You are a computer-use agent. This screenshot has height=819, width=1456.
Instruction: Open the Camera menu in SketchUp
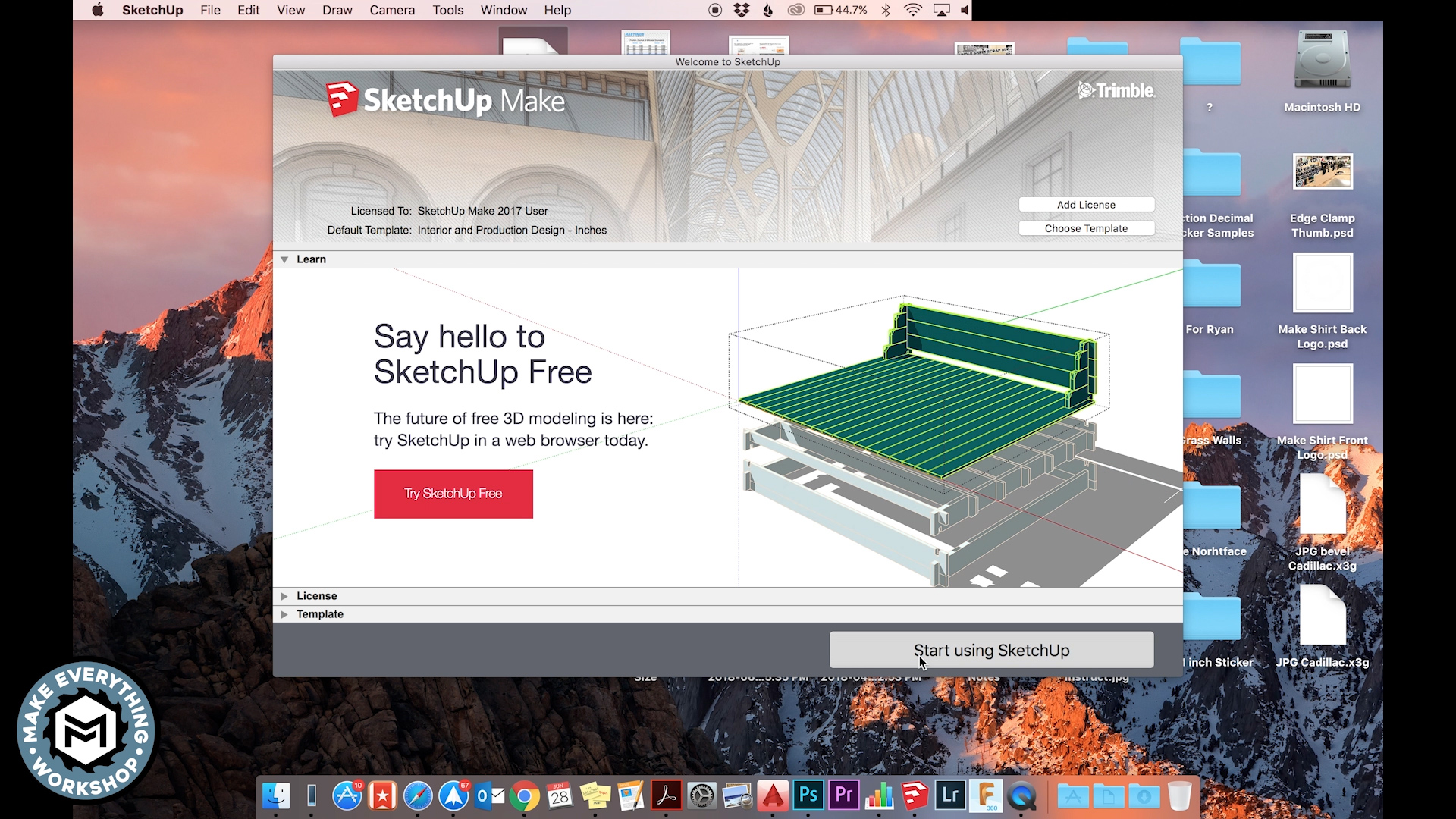tap(392, 10)
